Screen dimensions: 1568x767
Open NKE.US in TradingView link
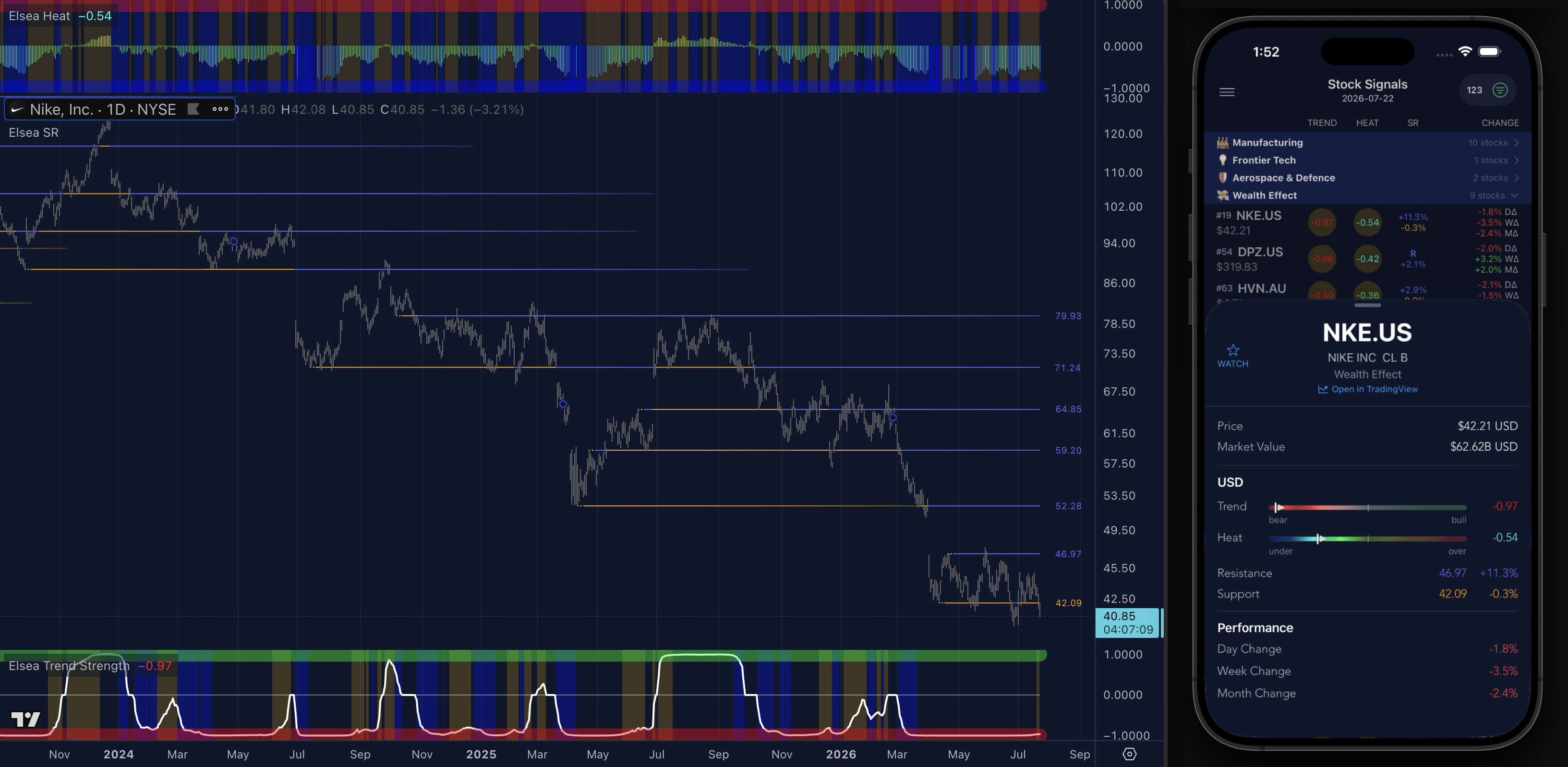[x=1368, y=389]
